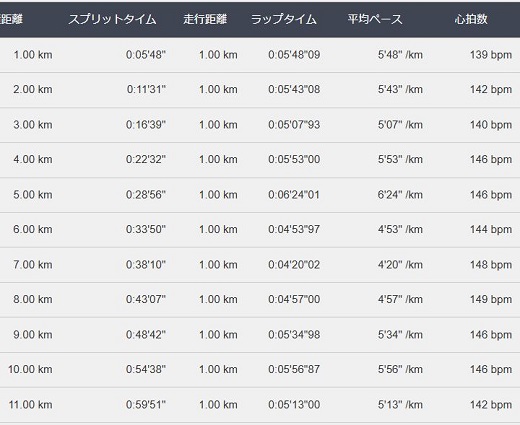
Task: Select split time 0:48'42"
Action: point(146,335)
